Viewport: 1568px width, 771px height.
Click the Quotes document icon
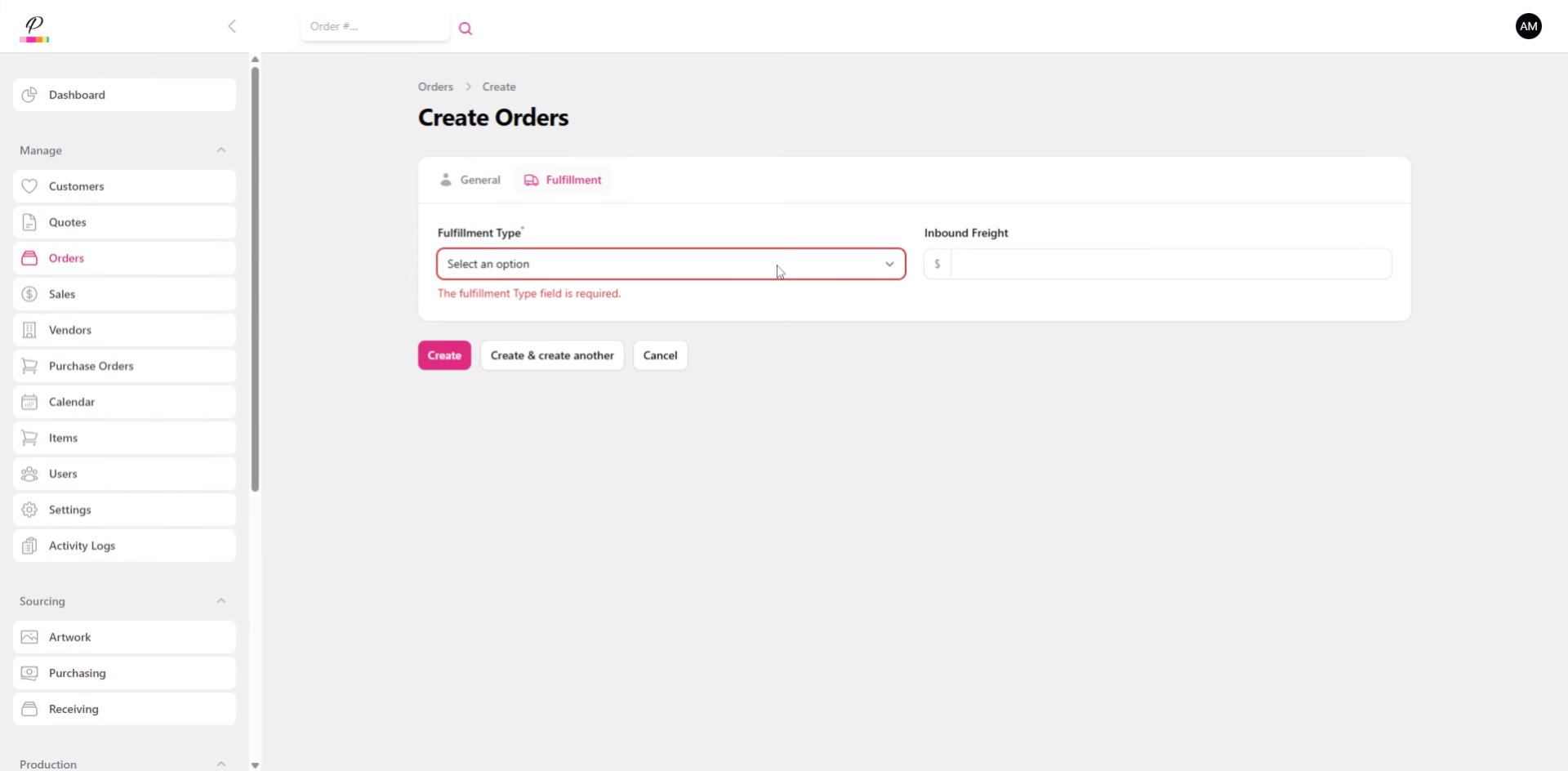(29, 221)
